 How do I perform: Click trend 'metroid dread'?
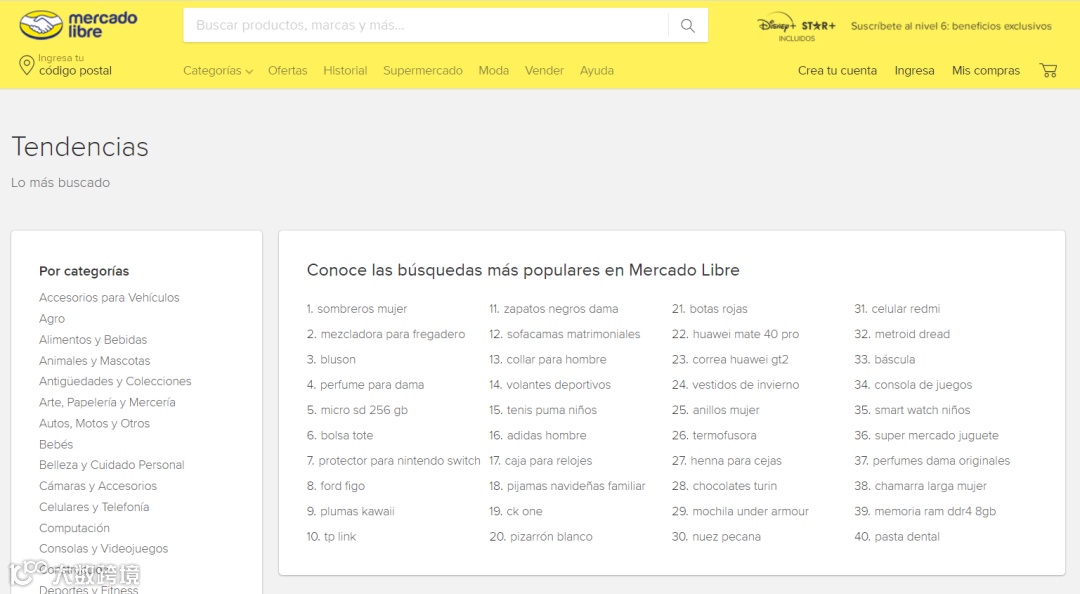coord(912,334)
